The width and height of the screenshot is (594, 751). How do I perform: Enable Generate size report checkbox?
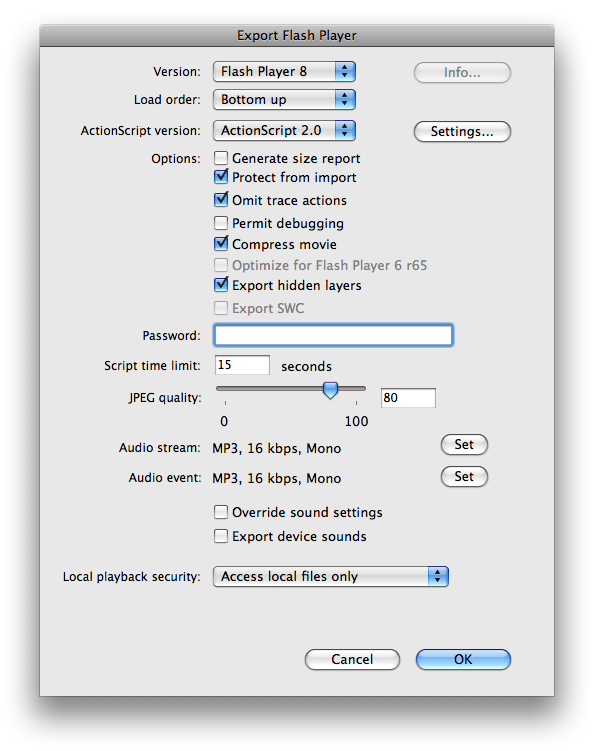point(221,158)
